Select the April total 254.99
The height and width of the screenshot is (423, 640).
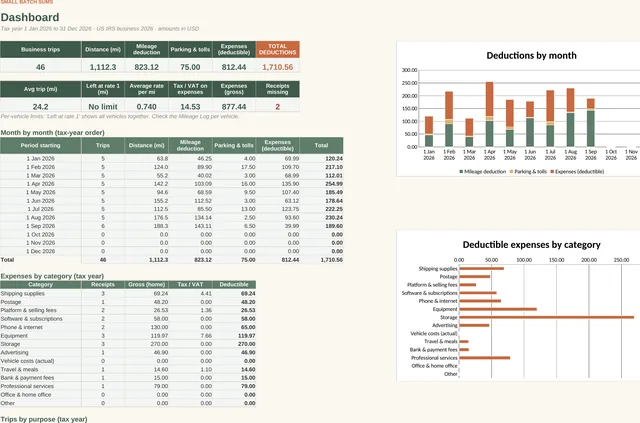[x=334, y=184]
